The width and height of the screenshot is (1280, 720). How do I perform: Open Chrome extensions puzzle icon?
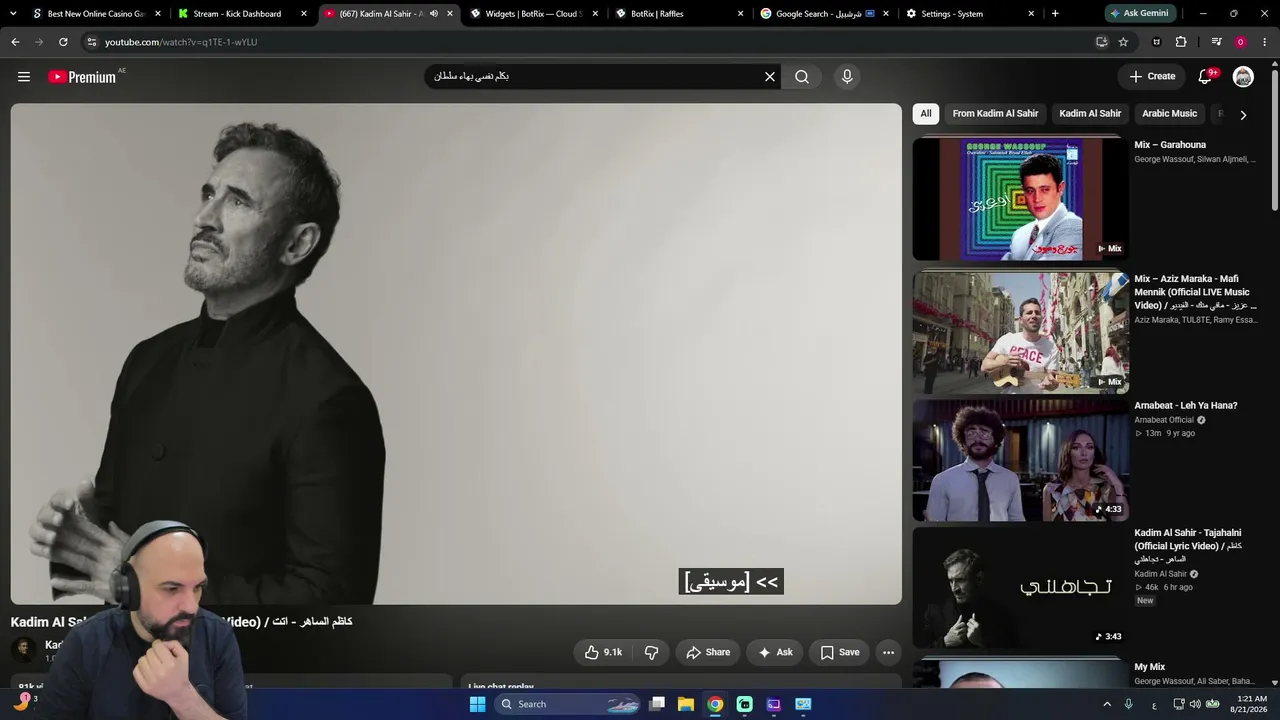(x=1181, y=42)
